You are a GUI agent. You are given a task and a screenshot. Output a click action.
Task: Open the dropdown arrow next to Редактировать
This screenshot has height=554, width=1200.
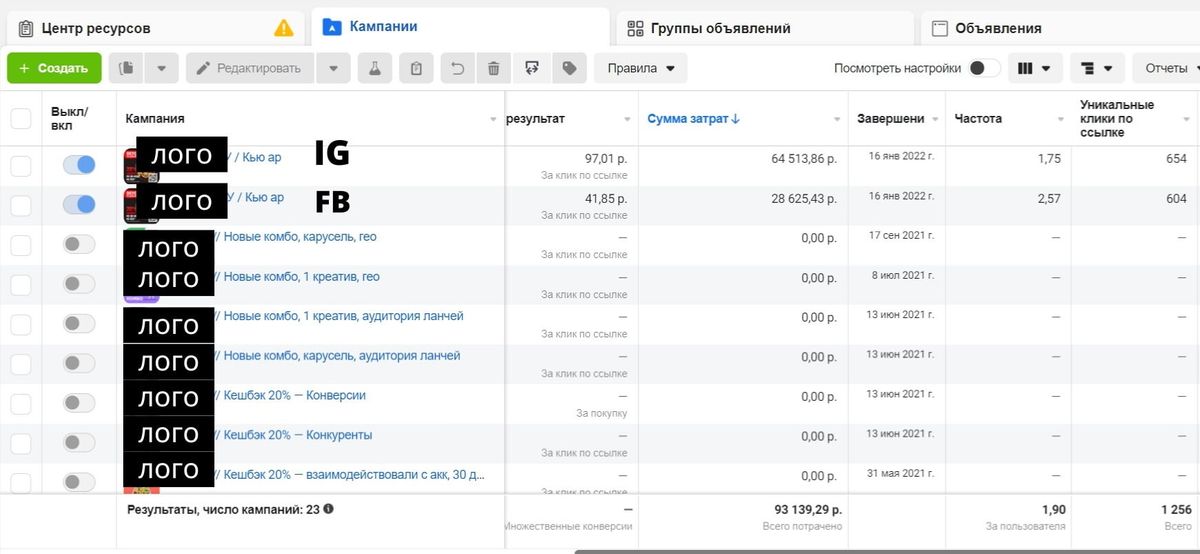point(333,68)
